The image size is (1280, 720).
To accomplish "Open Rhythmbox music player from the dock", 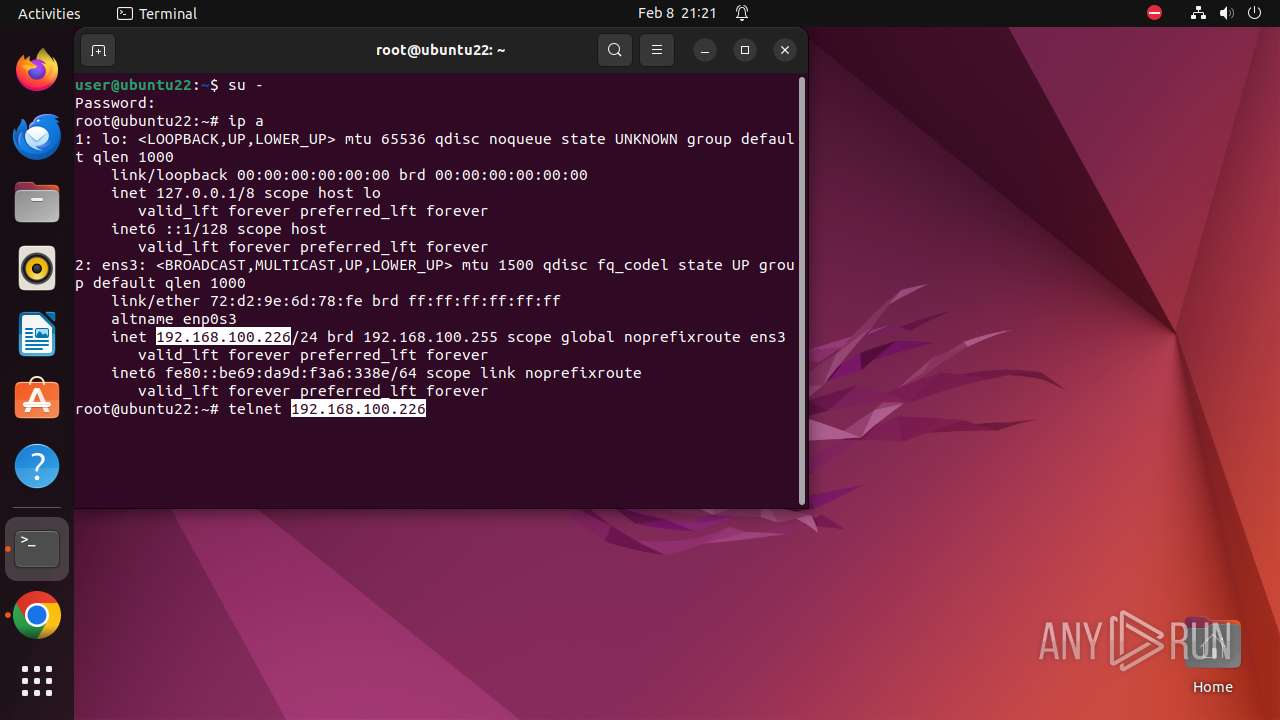I will [x=37, y=268].
